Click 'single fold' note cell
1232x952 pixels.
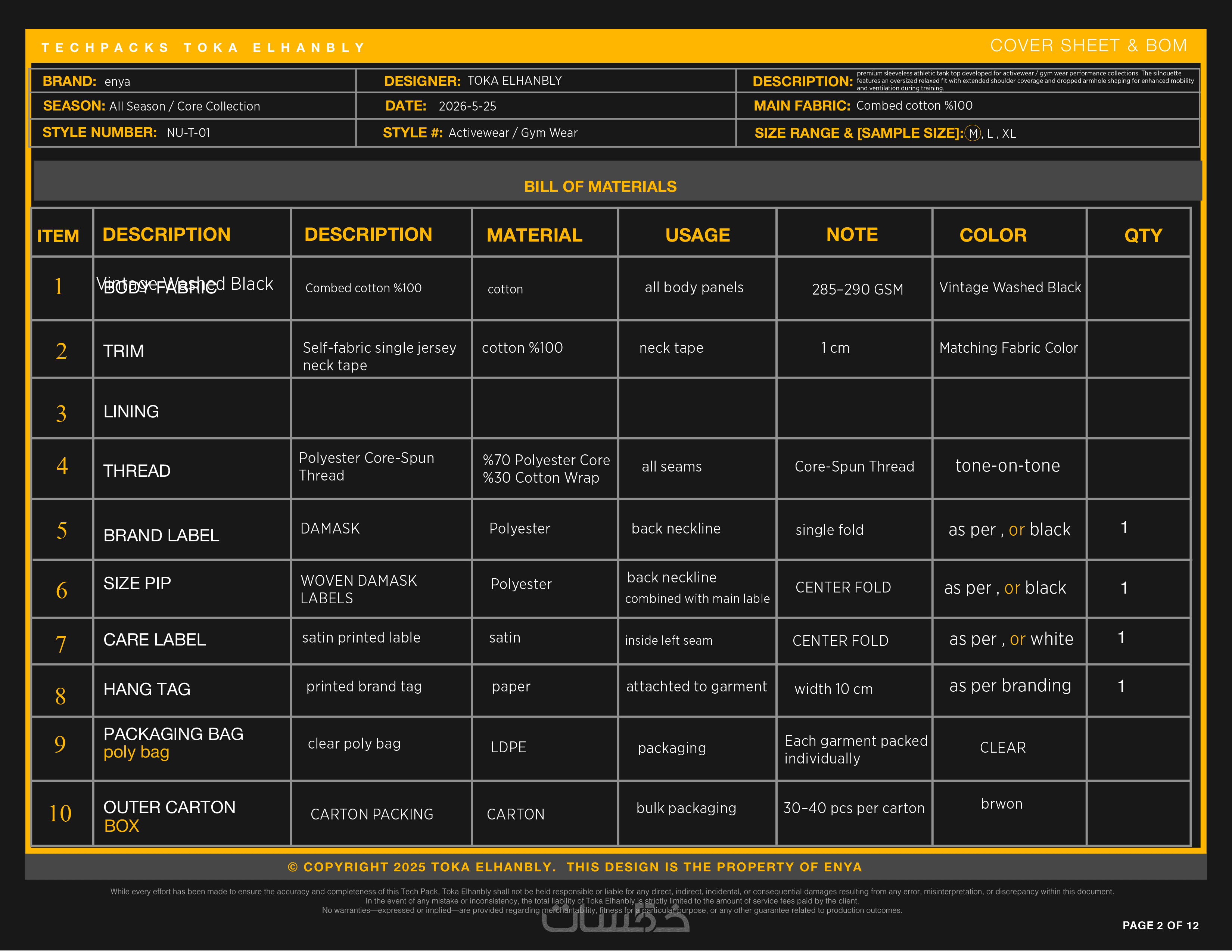[x=829, y=530]
